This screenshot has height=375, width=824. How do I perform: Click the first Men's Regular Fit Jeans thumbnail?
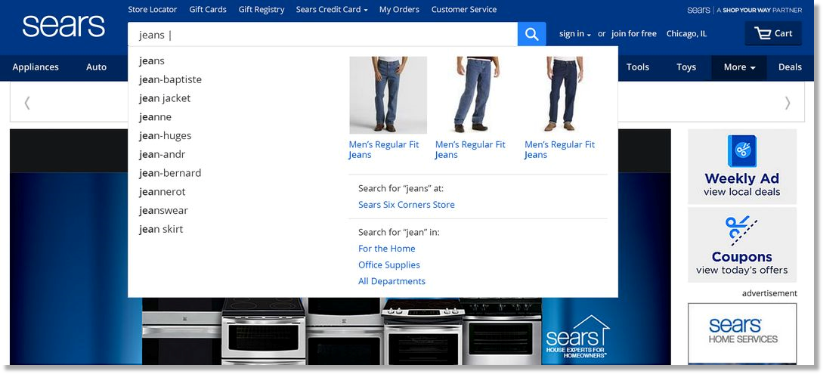click(388, 95)
